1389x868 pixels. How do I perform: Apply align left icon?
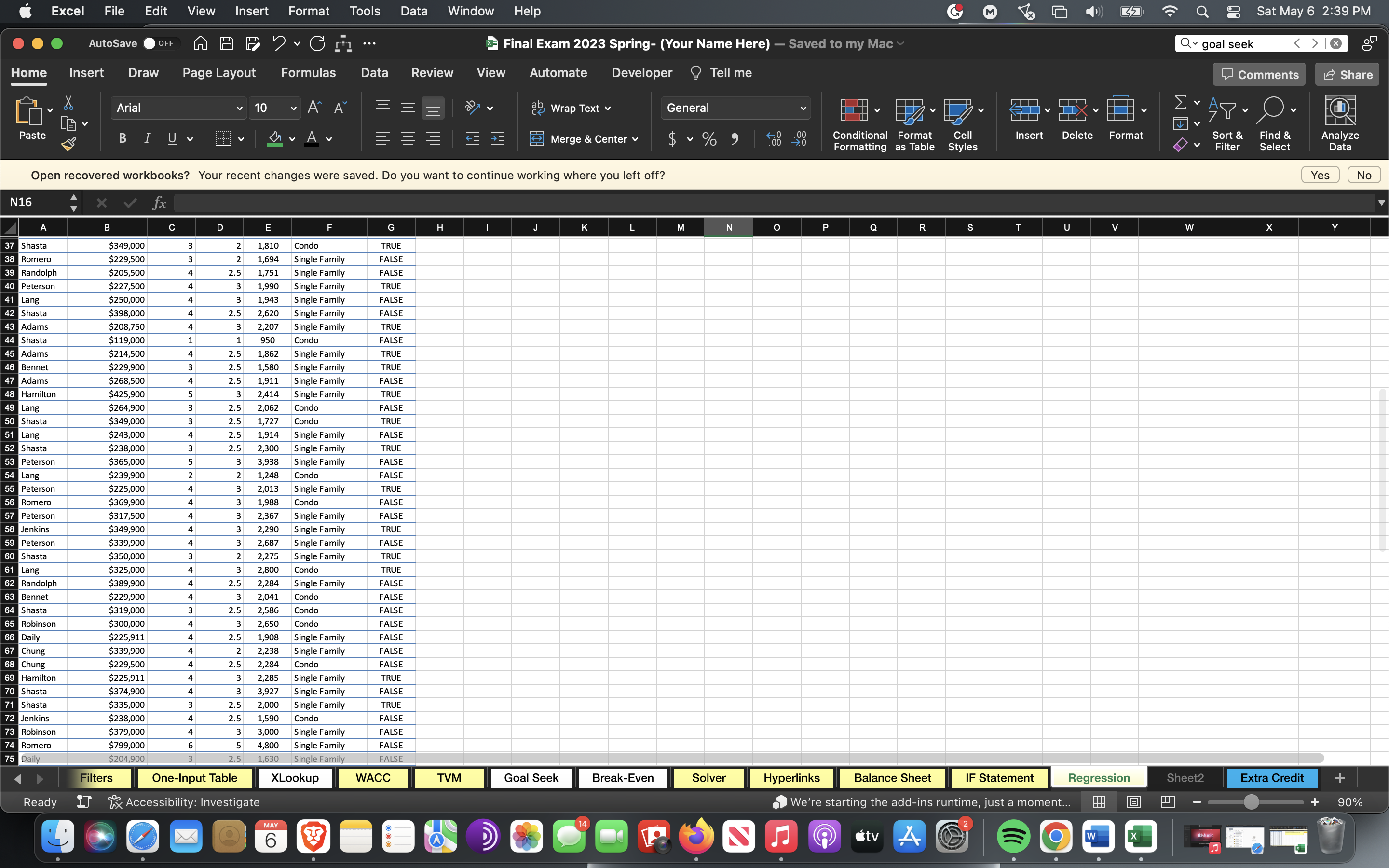382,138
